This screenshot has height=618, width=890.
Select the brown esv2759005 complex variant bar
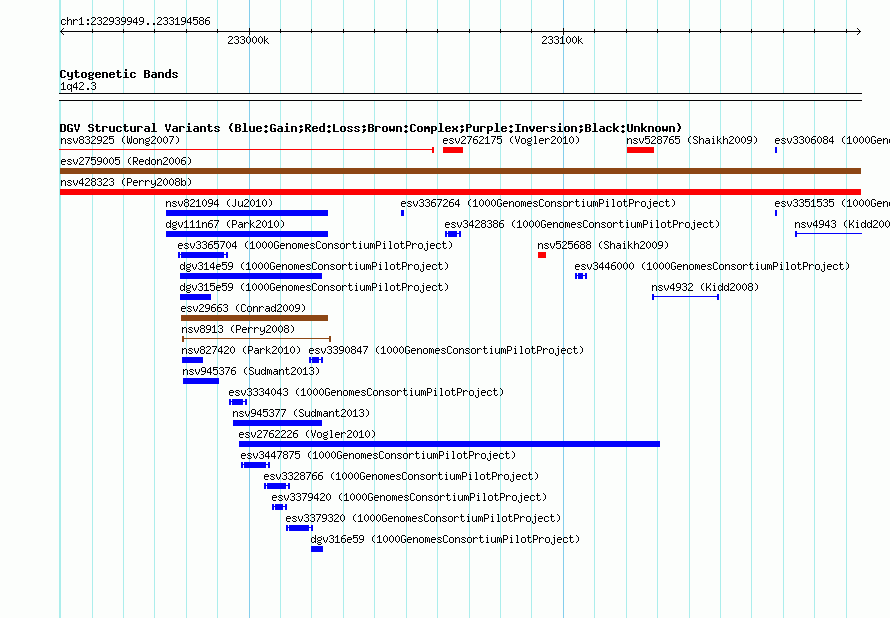pos(460,171)
